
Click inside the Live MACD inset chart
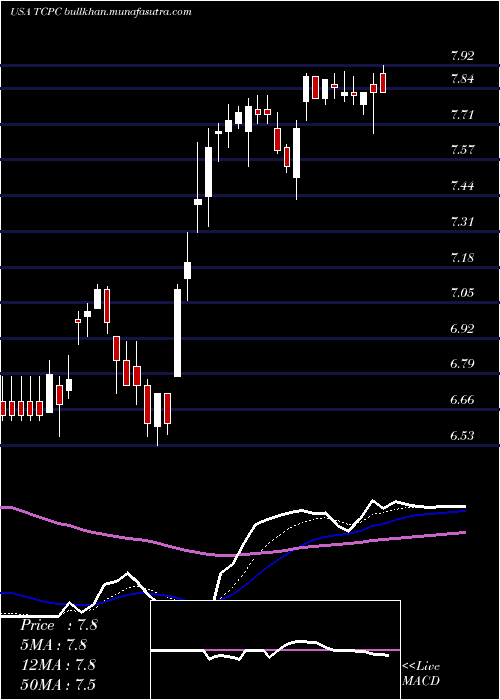(275, 650)
